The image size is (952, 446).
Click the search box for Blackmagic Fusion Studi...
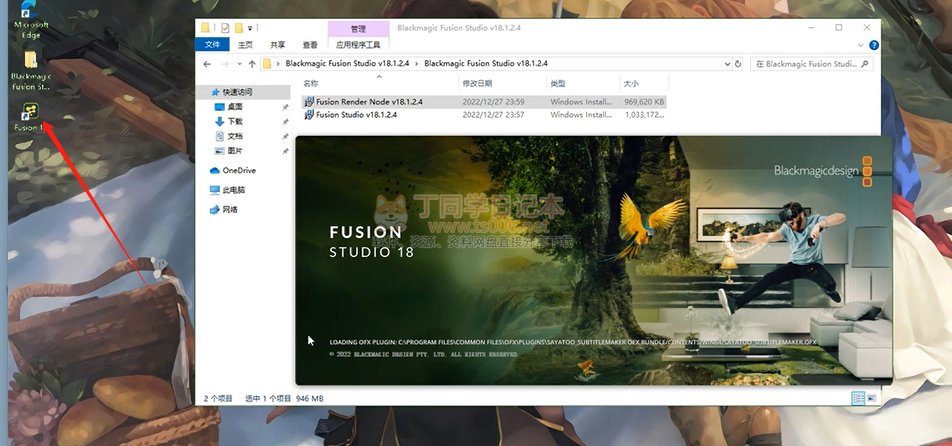pos(812,64)
